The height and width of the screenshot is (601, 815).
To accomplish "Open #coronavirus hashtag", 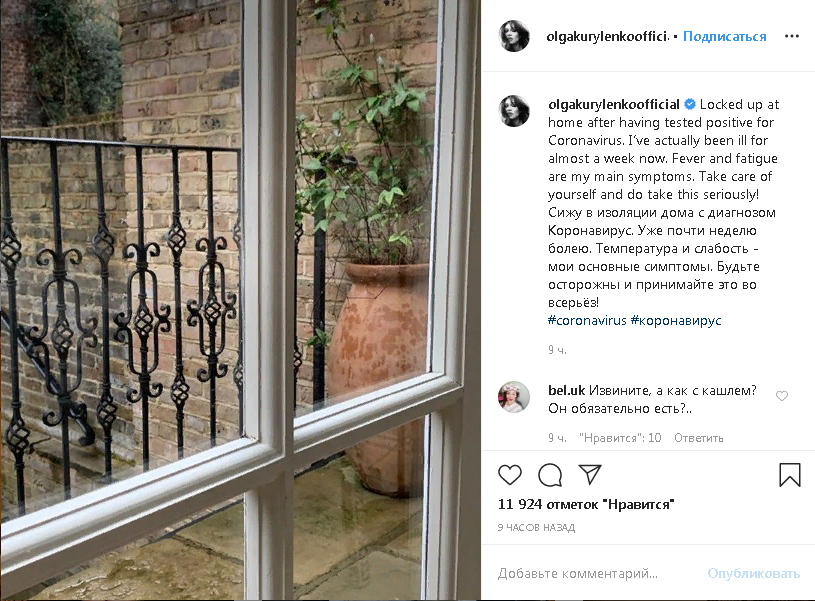I will 587,320.
